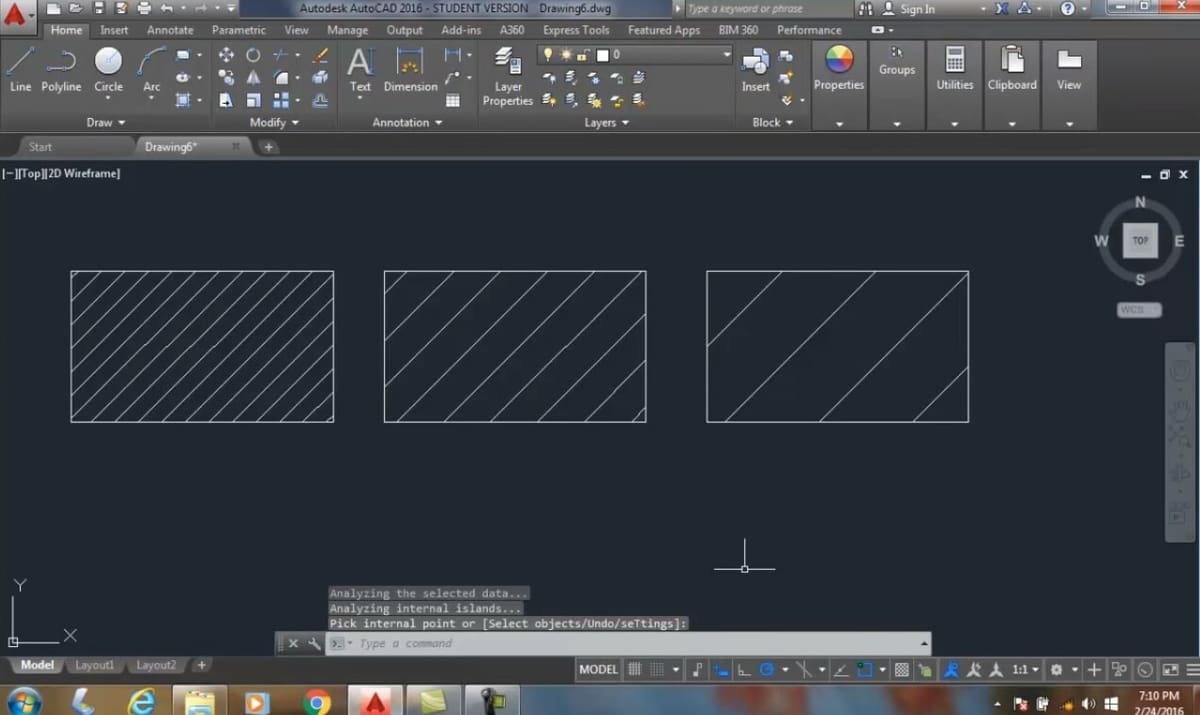Toggle grid display in status bar
1200x715 pixels.
pos(634,669)
